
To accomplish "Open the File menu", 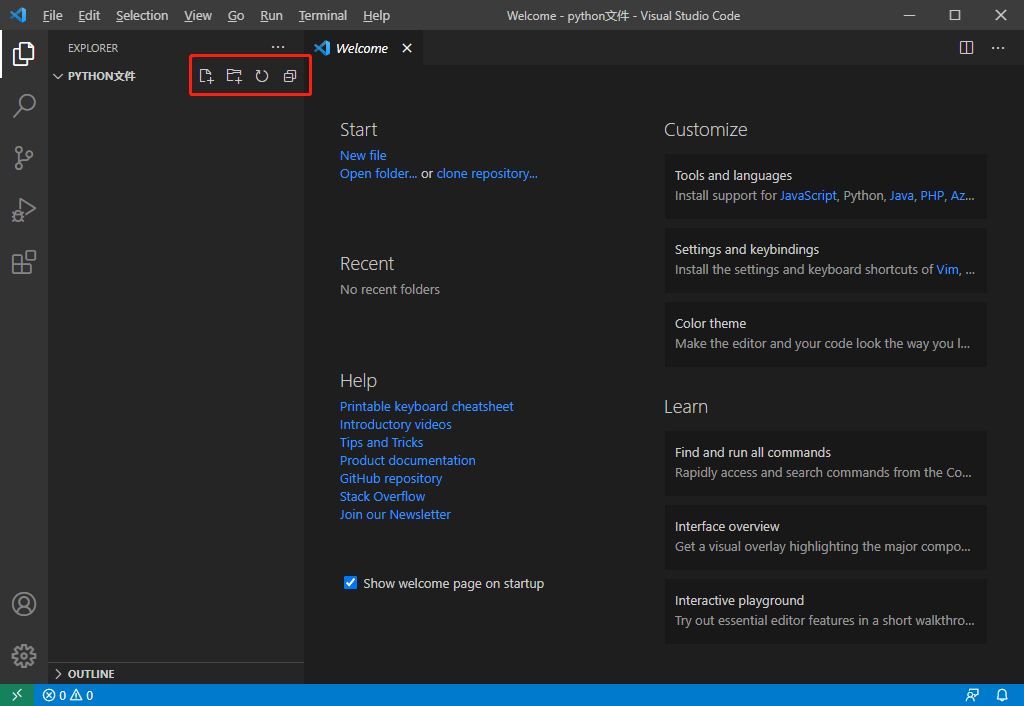I will [x=53, y=15].
